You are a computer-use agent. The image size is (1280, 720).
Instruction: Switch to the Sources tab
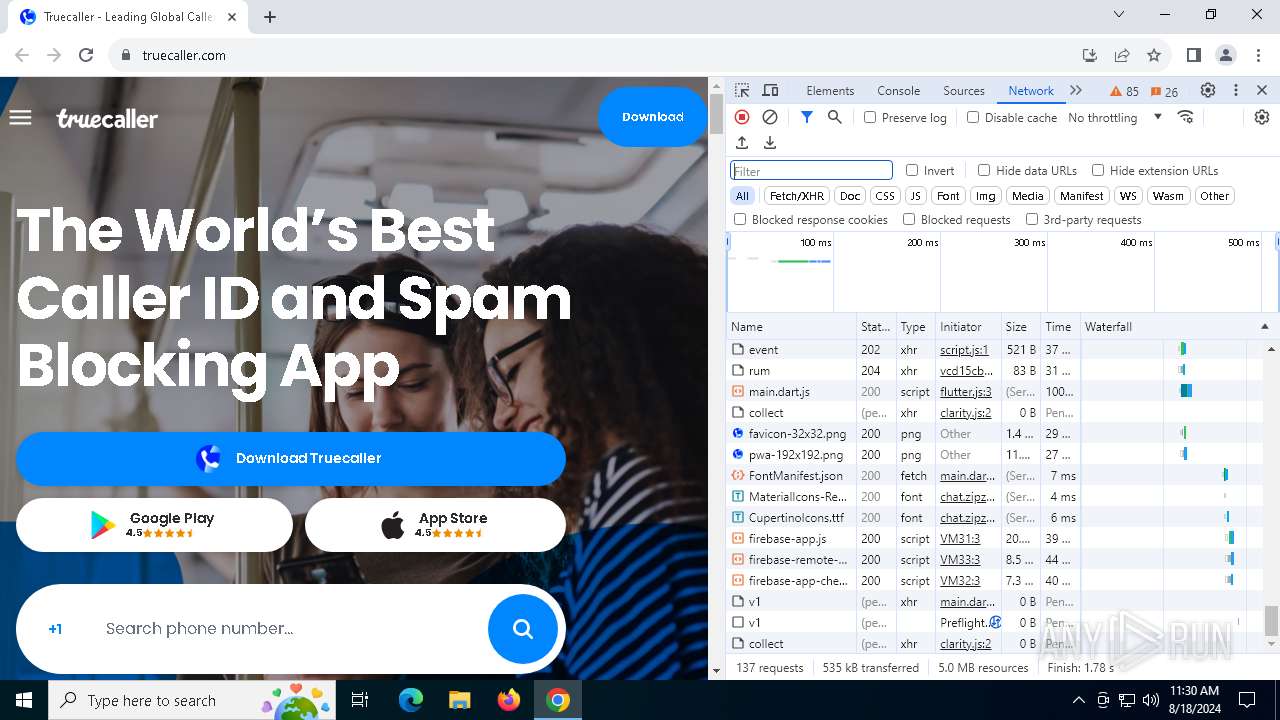pyautogui.click(x=964, y=90)
